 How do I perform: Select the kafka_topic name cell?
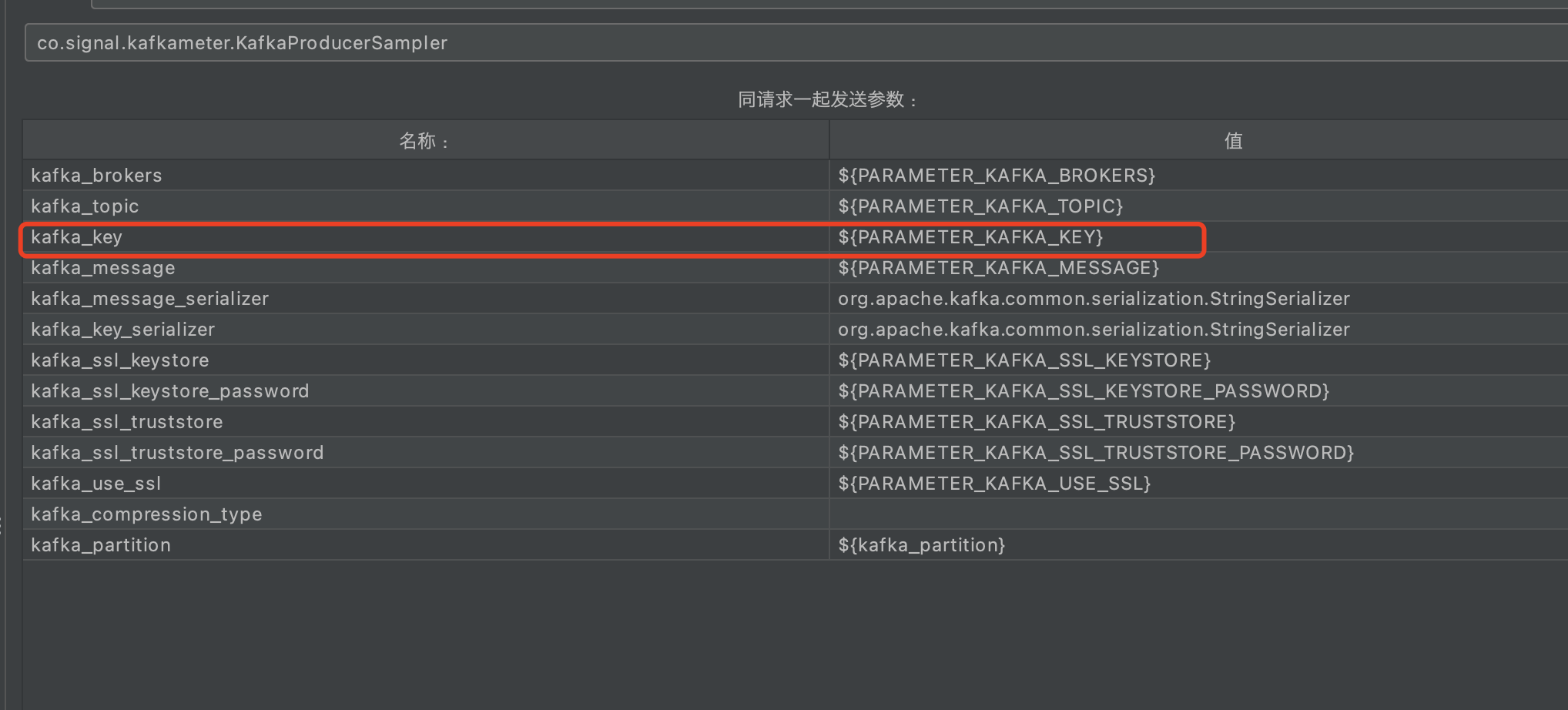coord(426,206)
